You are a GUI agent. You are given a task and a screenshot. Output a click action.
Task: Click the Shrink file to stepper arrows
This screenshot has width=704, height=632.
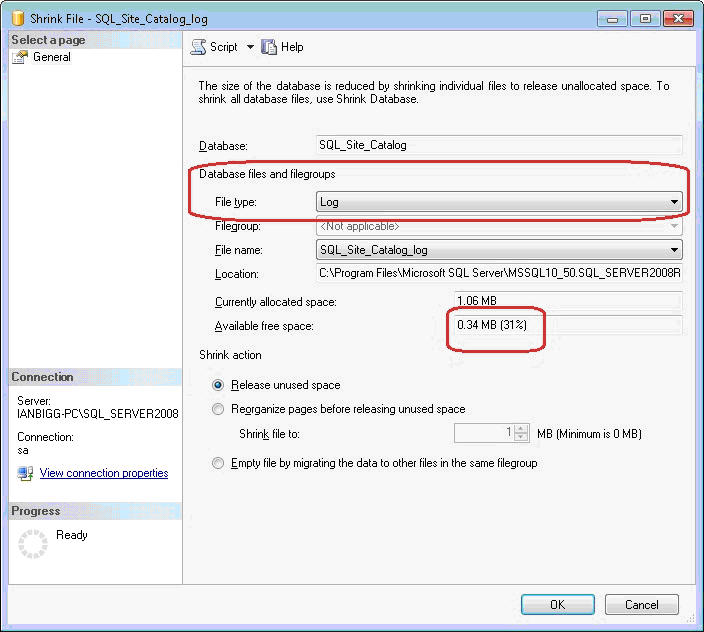pos(521,433)
